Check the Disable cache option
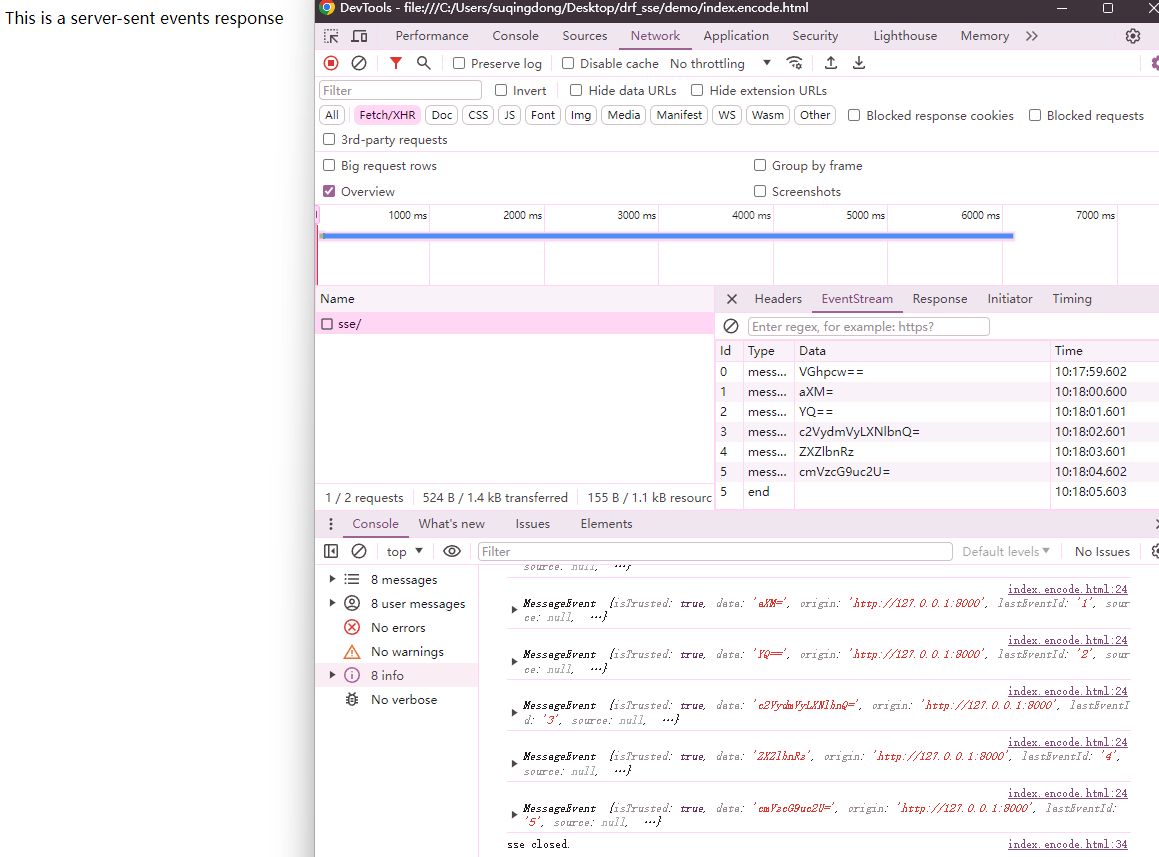 tap(568, 63)
